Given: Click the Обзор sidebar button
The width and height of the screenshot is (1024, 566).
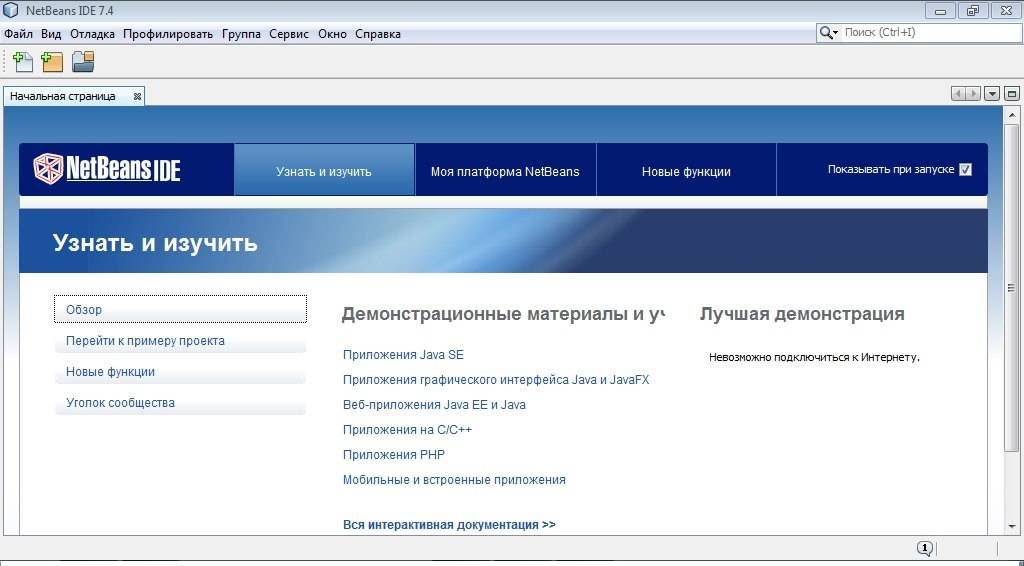Looking at the screenshot, I should coord(180,309).
